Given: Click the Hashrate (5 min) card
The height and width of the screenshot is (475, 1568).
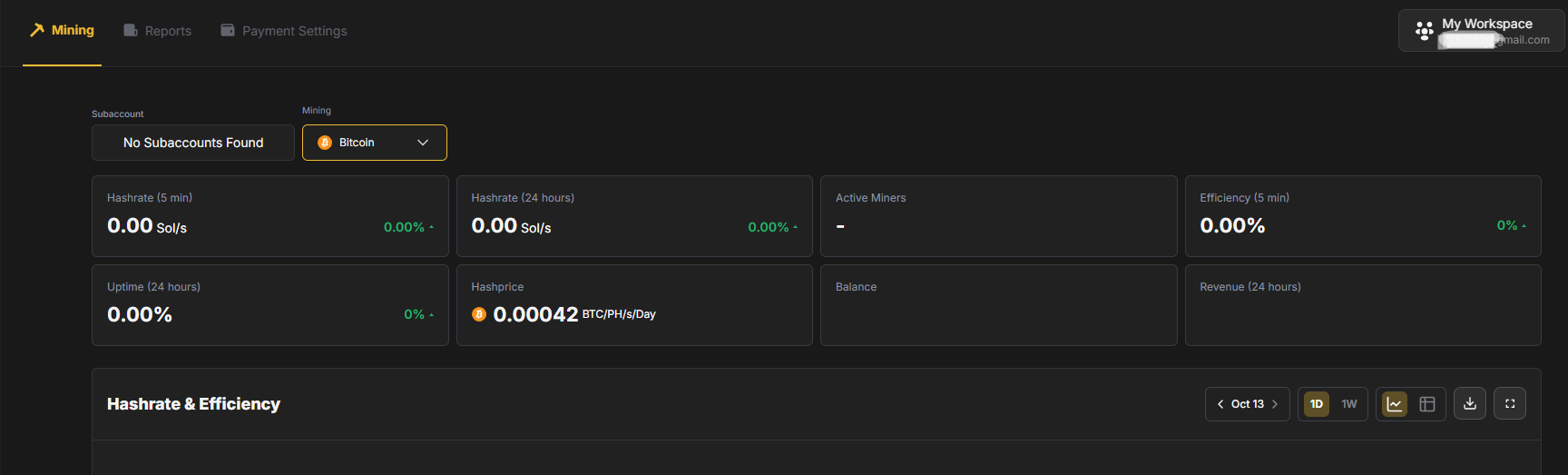Looking at the screenshot, I should tap(269, 216).
